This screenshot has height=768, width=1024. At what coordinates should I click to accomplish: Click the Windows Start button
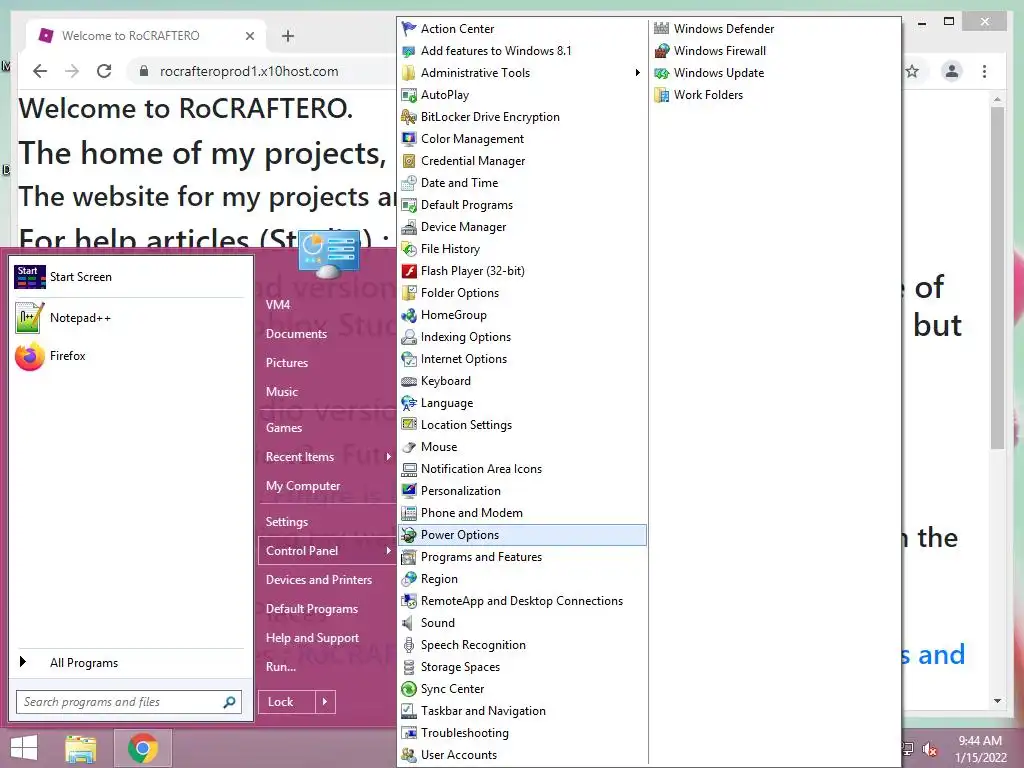[x=24, y=748]
